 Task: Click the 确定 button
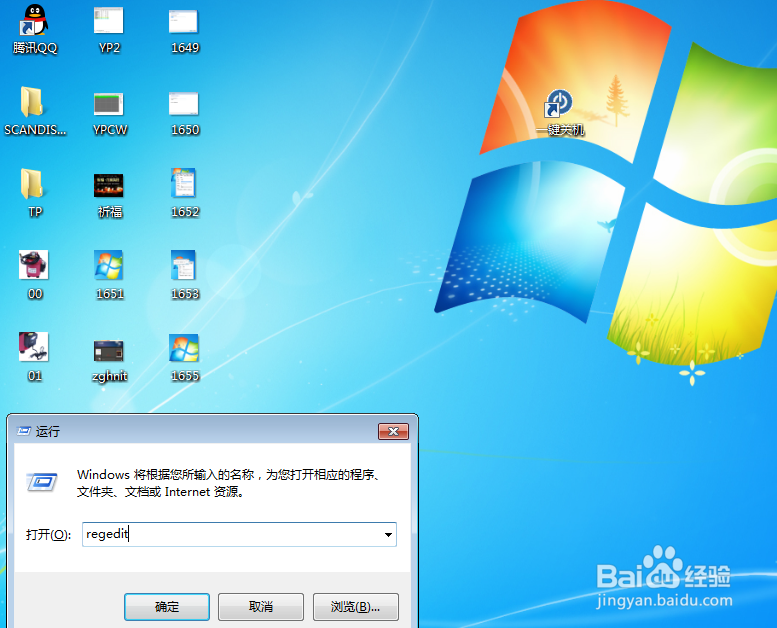(x=167, y=607)
